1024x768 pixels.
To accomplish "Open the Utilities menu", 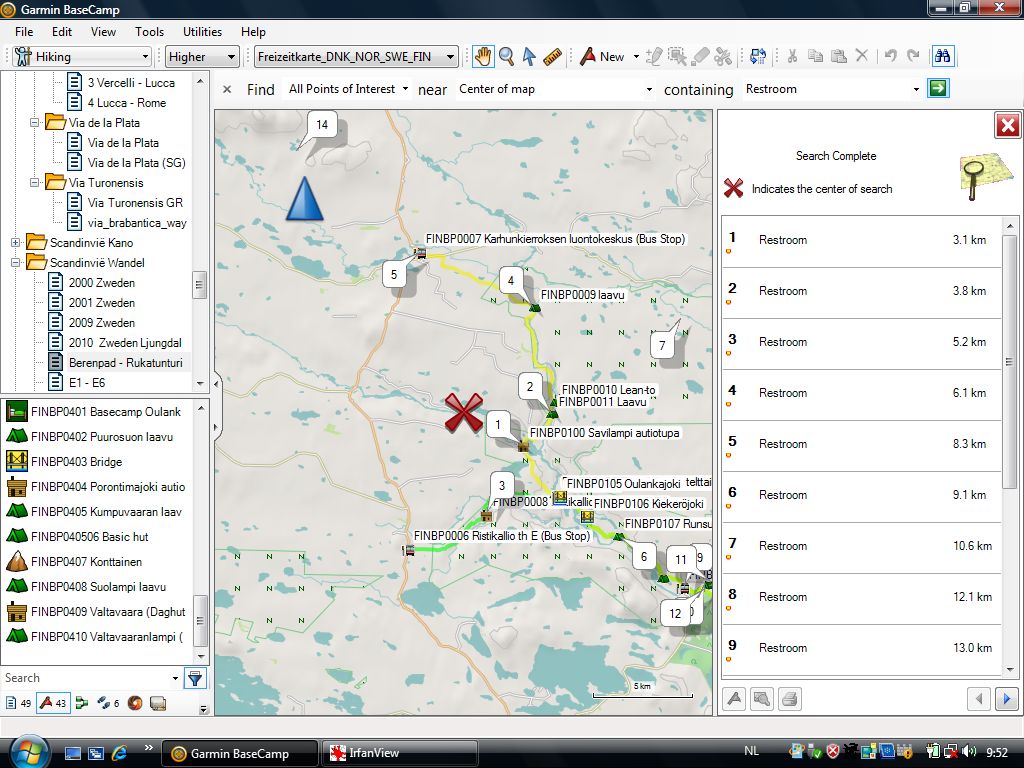I will (202, 32).
